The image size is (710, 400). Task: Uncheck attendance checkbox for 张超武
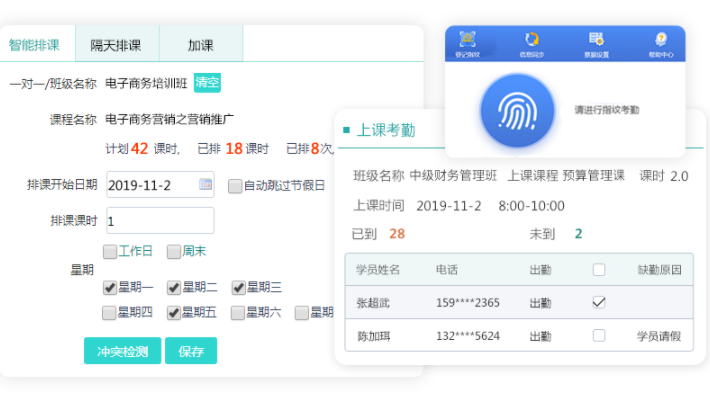pos(599,303)
